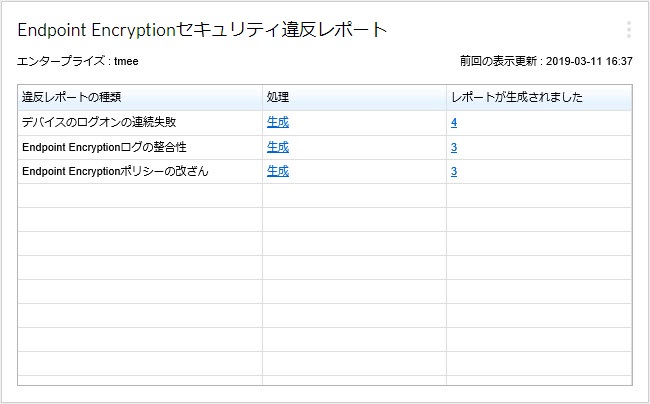Click the 前回の表示更新 timestamp
650x404 pixels.
[x=546, y=61]
